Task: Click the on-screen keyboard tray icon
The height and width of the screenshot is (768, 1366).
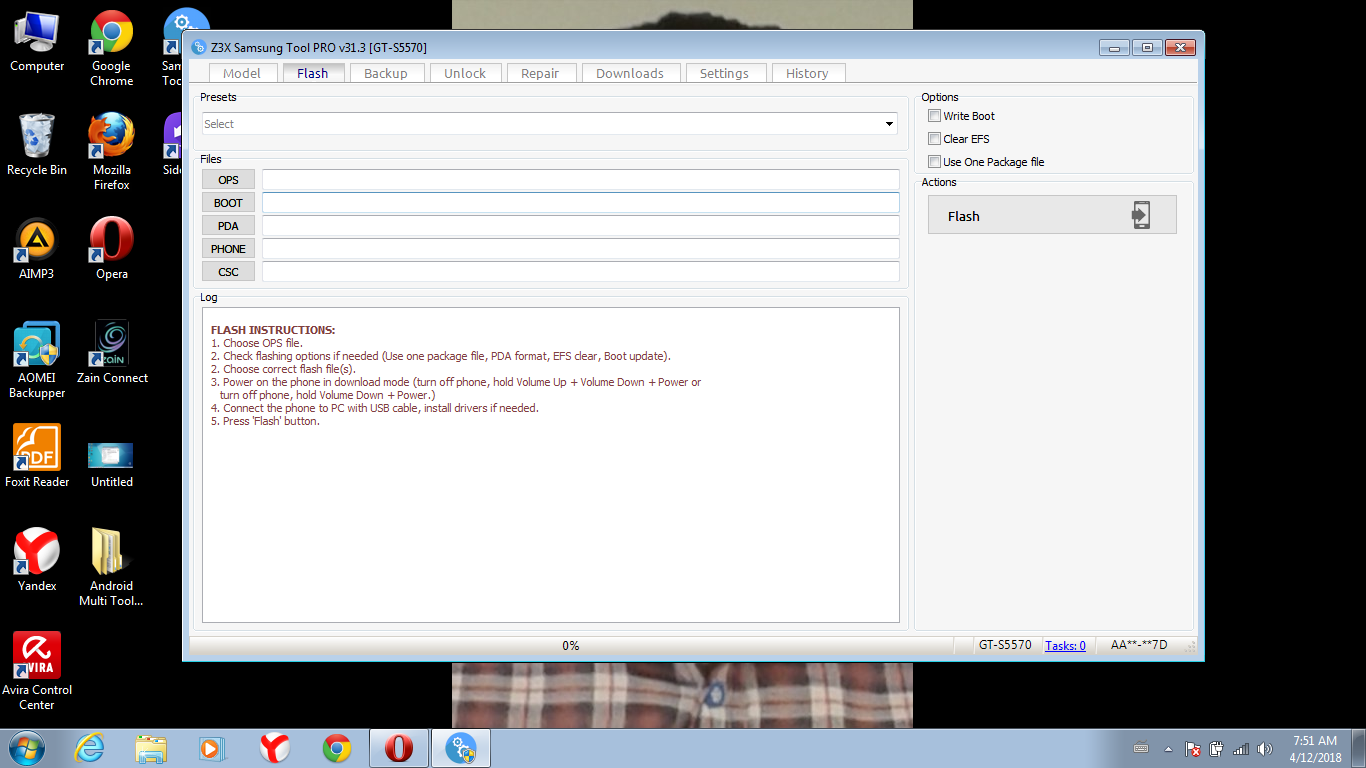Action: 1141,748
